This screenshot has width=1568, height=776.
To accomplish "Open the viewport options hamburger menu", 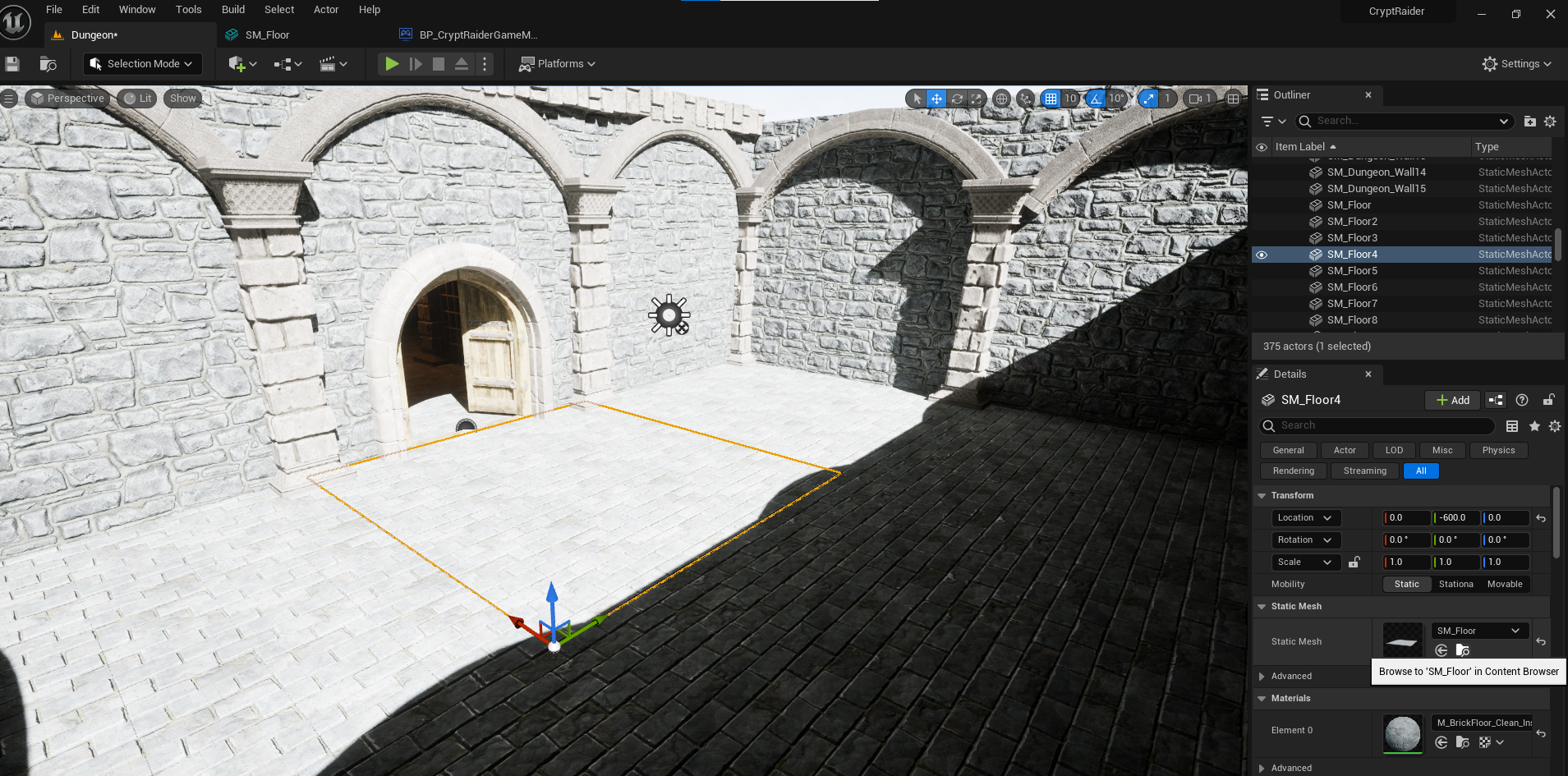I will 9,99.
